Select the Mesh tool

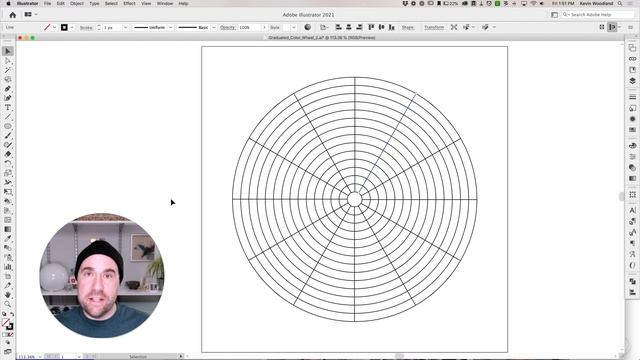8,220
